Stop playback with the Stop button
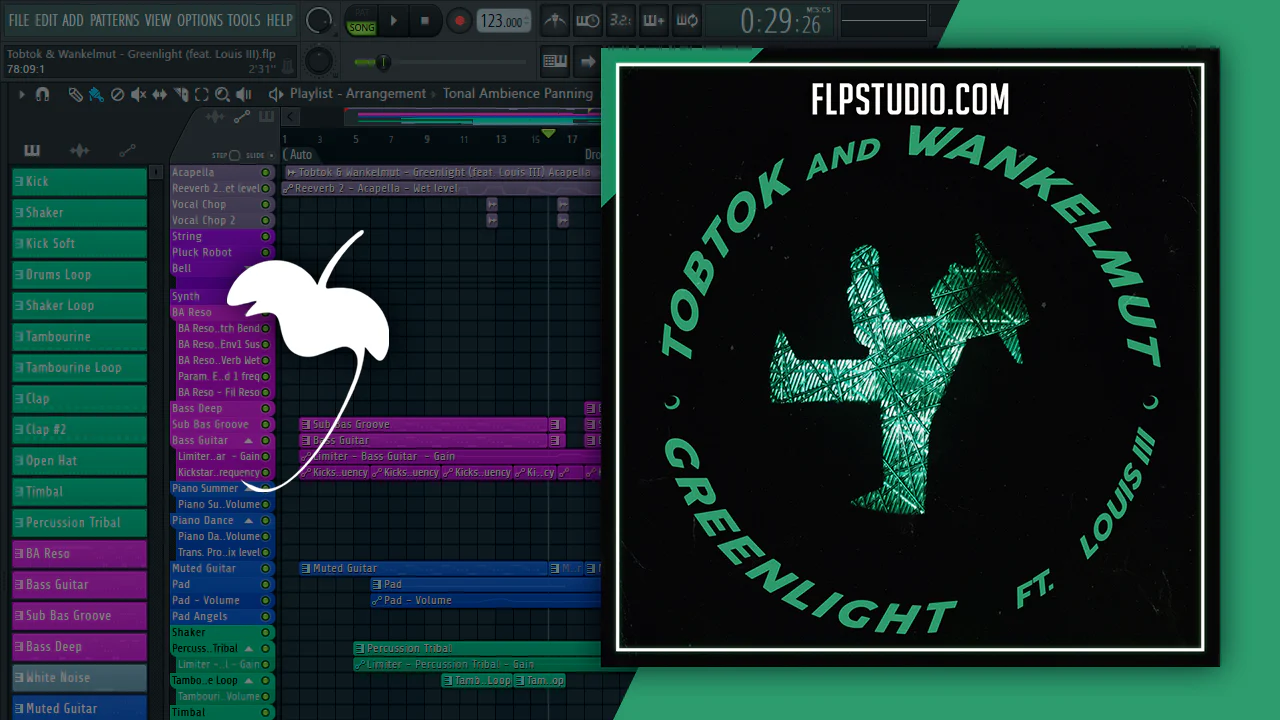 (425, 20)
